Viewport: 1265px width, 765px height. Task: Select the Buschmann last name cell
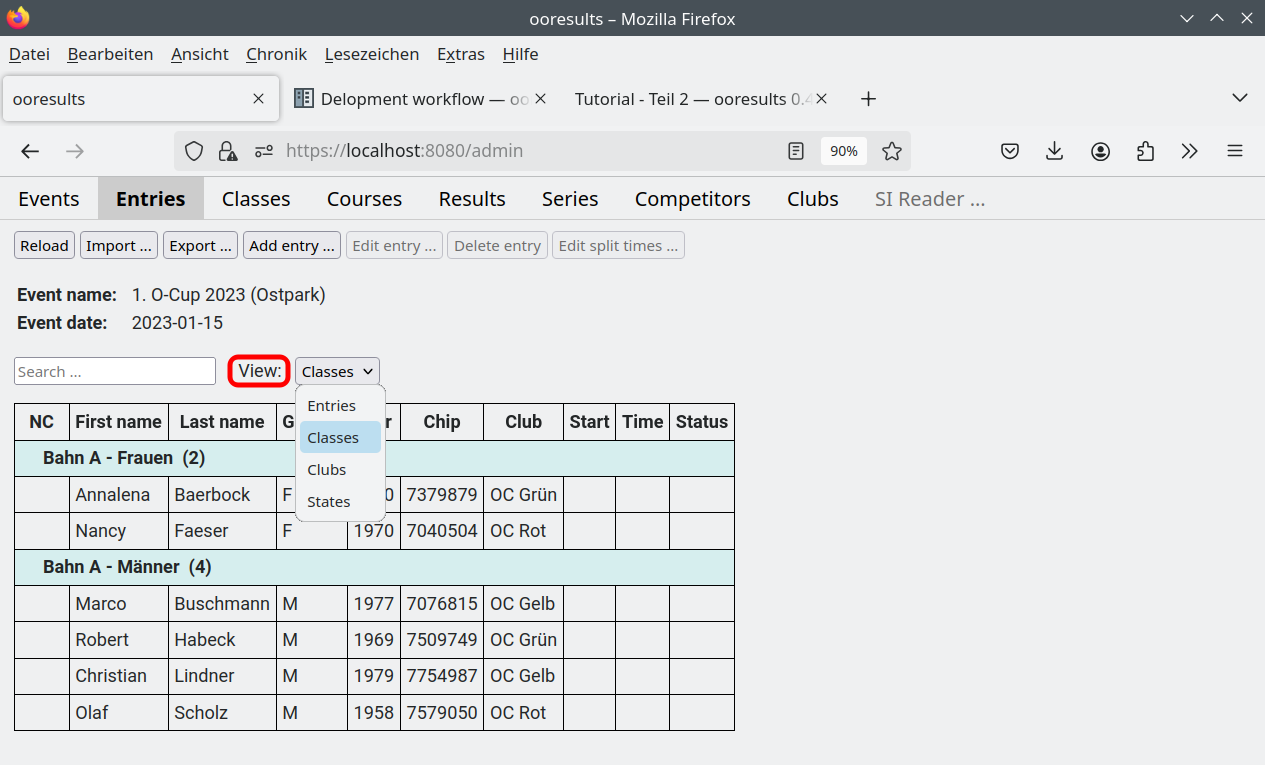[222, 604]
